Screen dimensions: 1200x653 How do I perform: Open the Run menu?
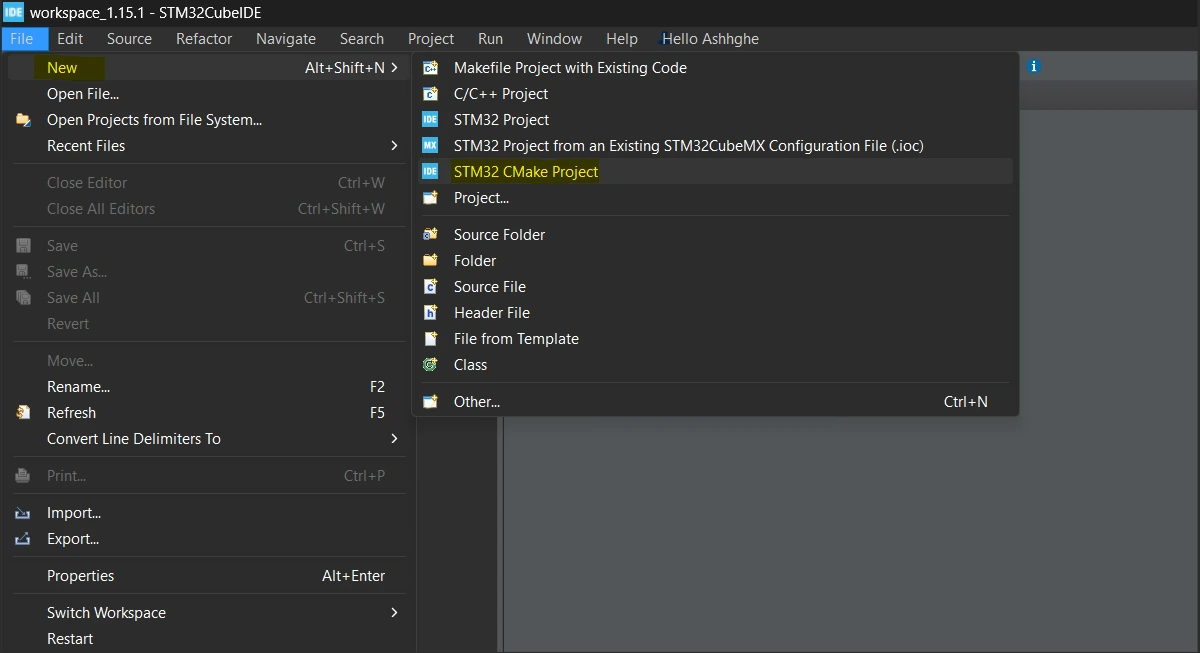[490, 39]
